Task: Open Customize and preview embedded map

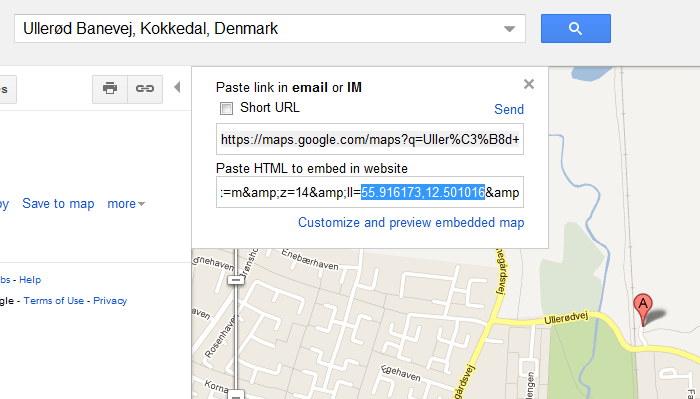Action: [411, 222]
